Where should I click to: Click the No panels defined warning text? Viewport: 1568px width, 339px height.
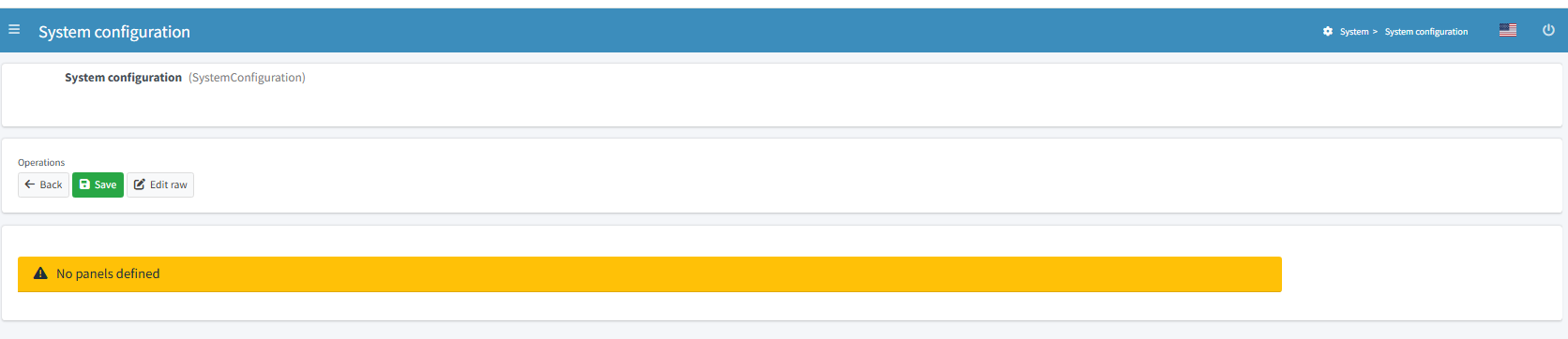point(108,273)
